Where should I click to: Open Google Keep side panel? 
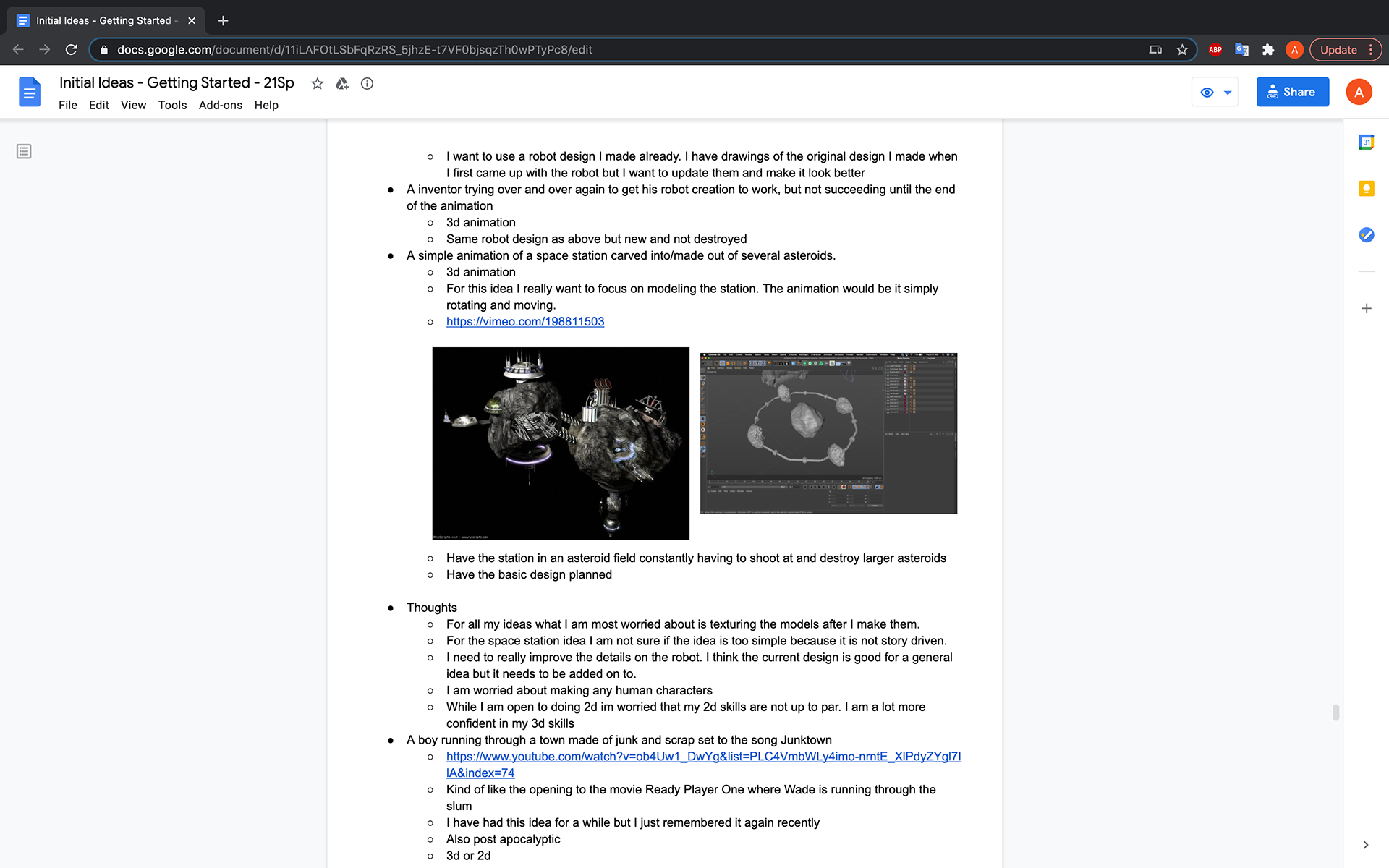click(1366, 189)
